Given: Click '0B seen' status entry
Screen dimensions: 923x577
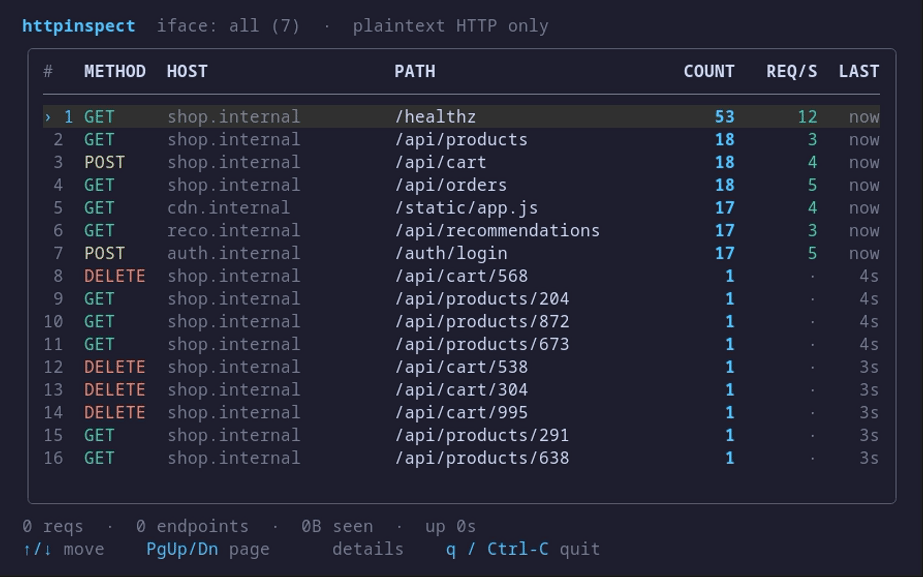Looking at the screenshot, I should click(x=337, y=526).
